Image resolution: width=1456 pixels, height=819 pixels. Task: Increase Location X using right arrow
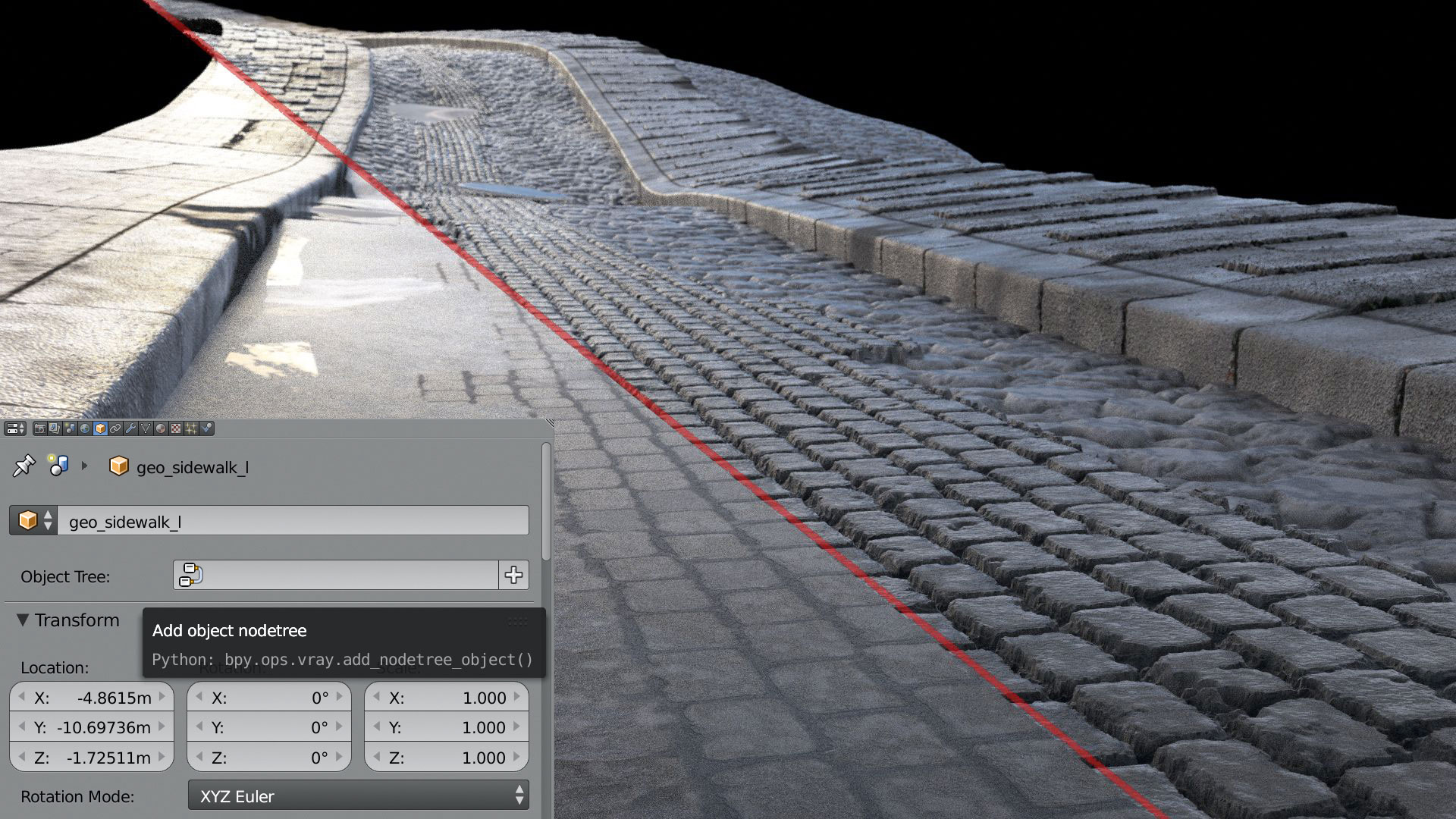pyautogui.click(x=162, y=697)
